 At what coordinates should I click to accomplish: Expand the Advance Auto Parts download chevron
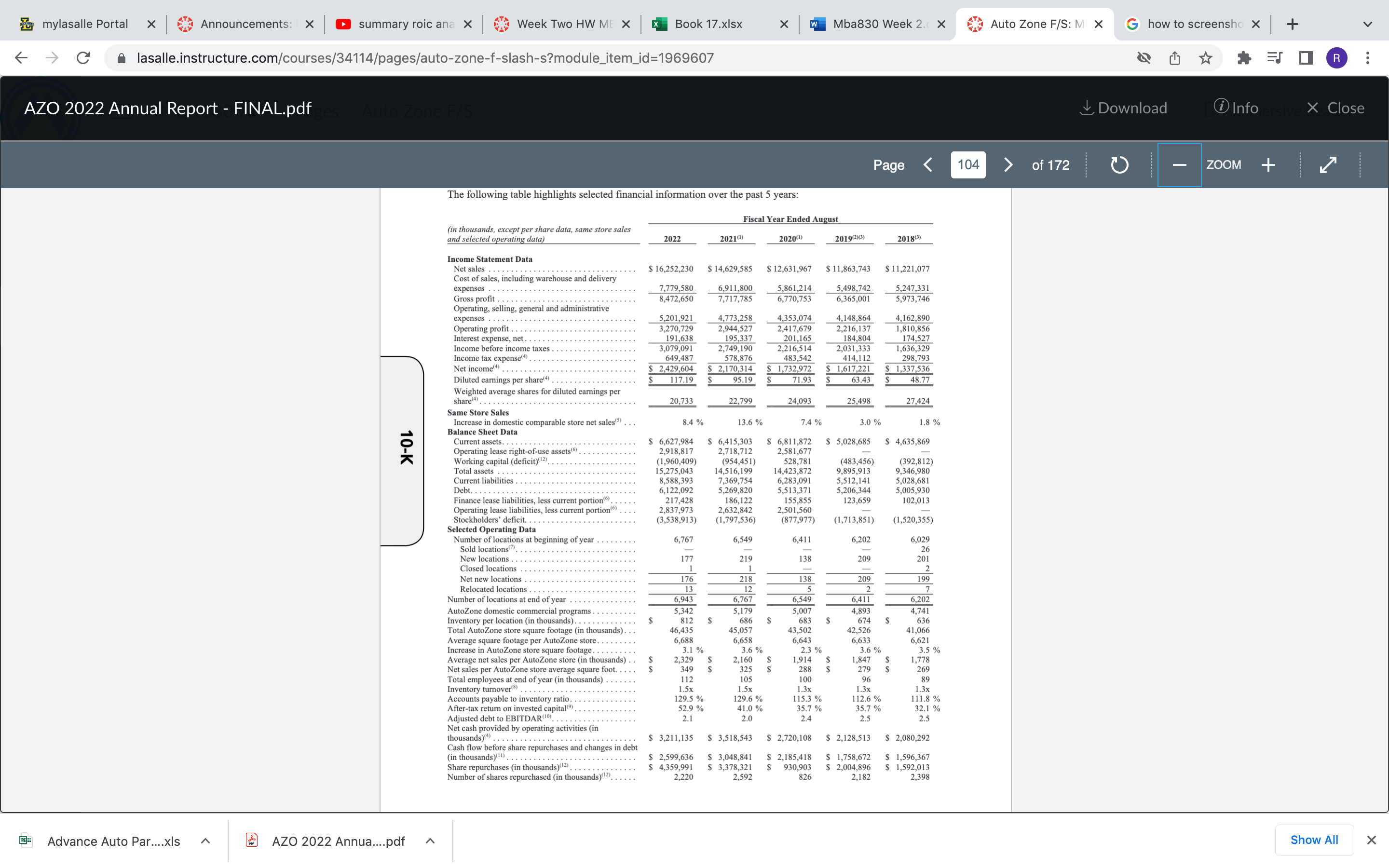(205, 841)
